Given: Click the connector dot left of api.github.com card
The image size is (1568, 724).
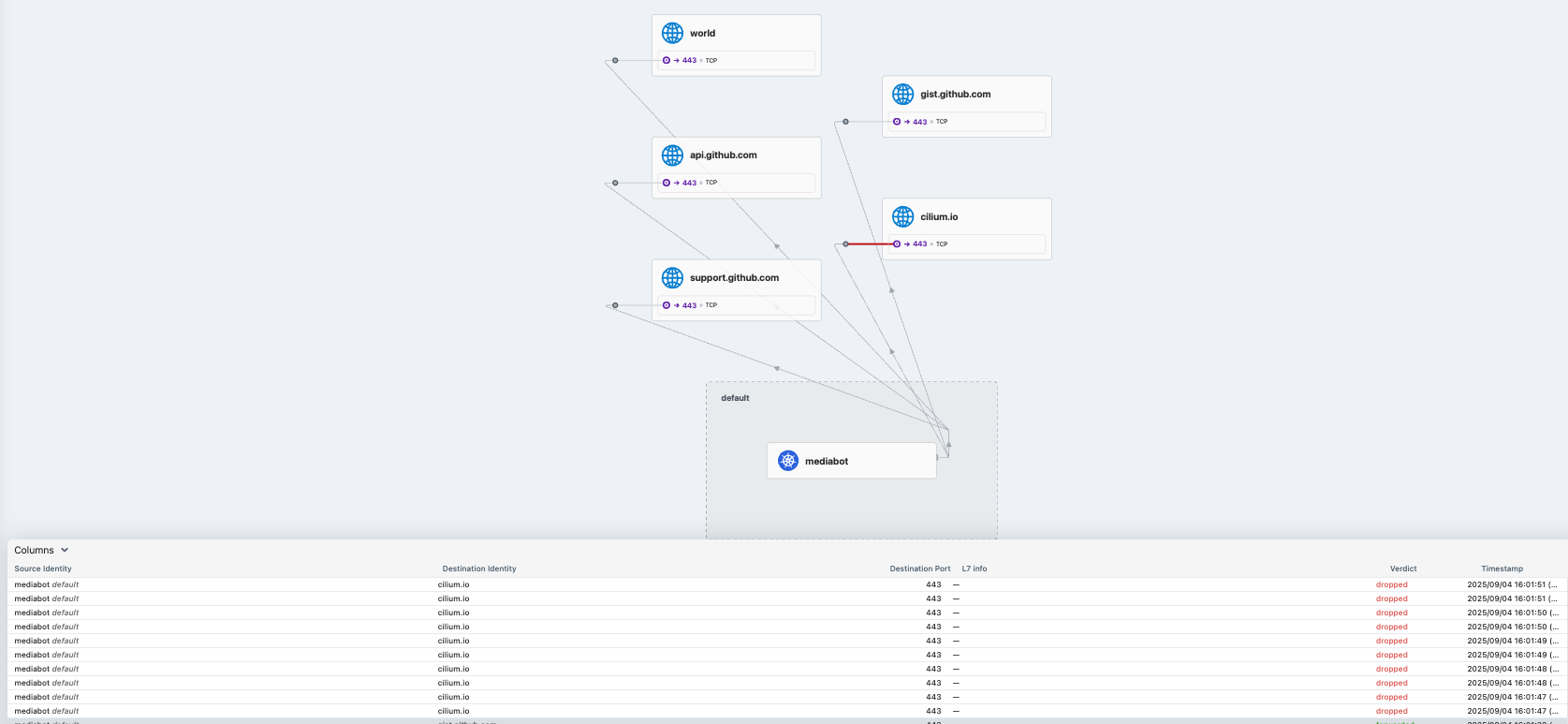Looking at the screenshot, I should point(615,183).
